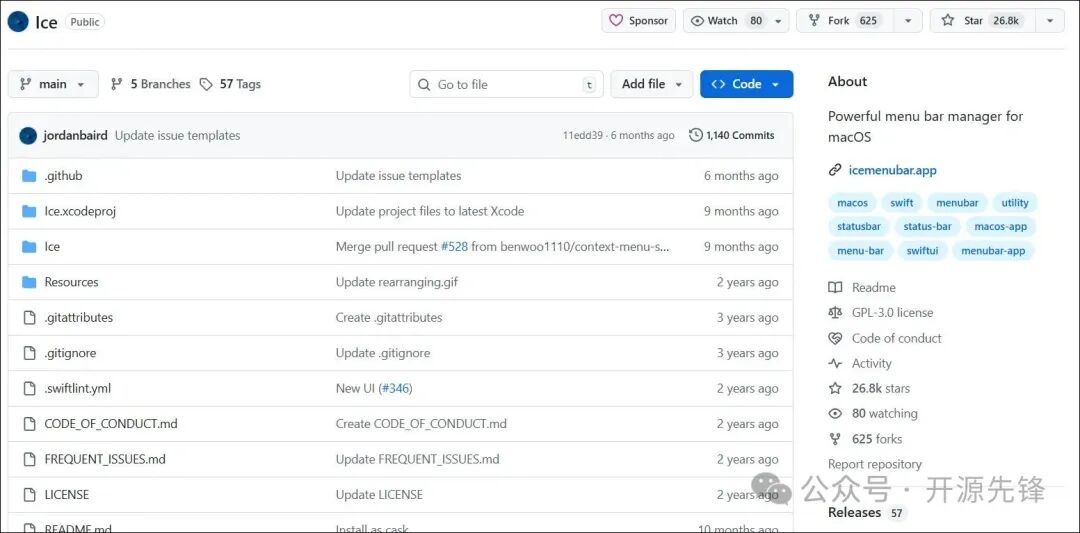Viewport: 1080px width, 533px height.
Task: Open the Star lists dropdown arrow
Action: point(1050,21)
